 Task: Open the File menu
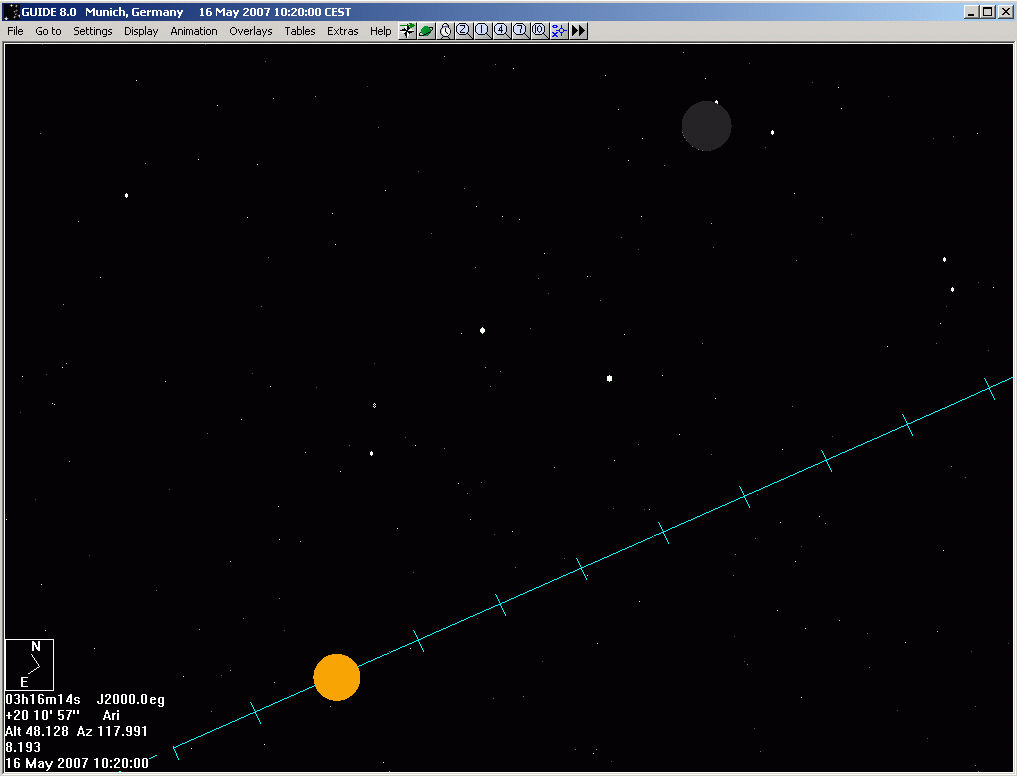[15, 31]
